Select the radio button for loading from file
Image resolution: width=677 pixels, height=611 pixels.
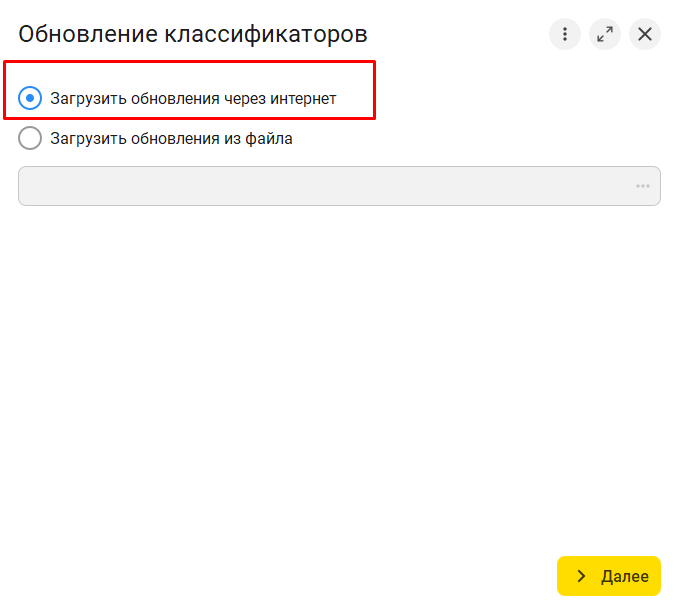[30, 138]
